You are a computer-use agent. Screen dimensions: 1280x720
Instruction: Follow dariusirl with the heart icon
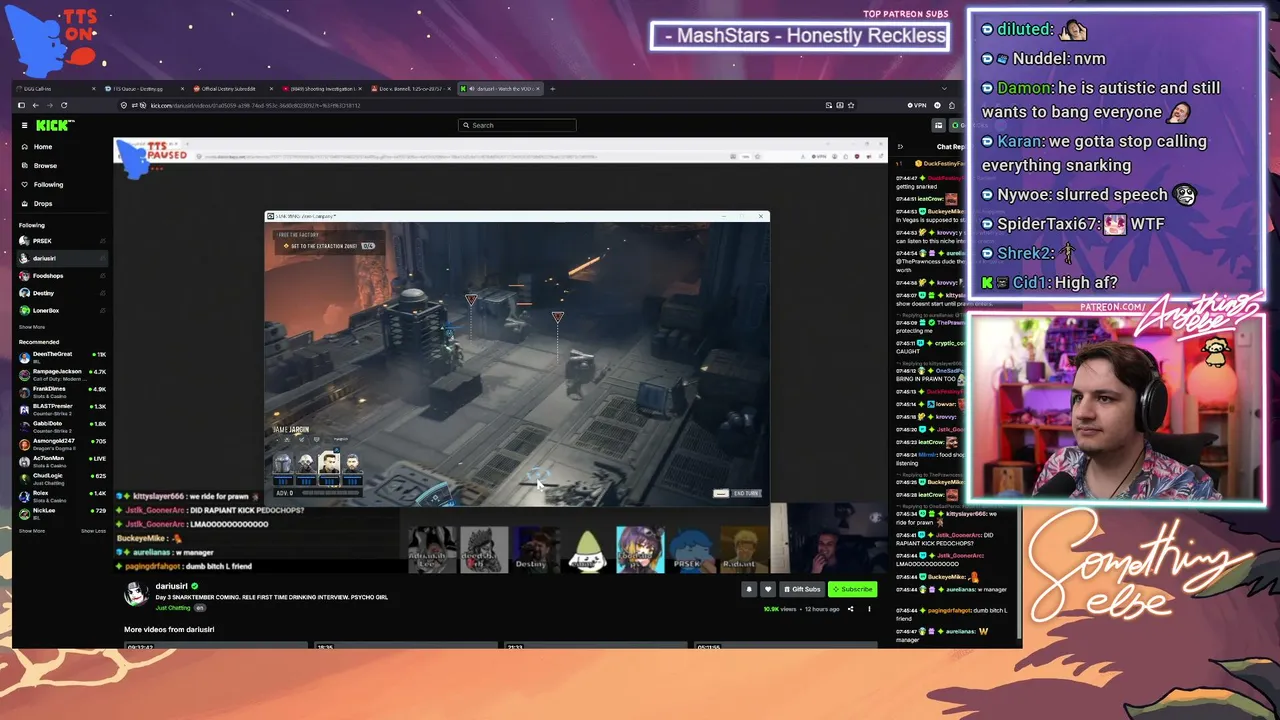768,589
